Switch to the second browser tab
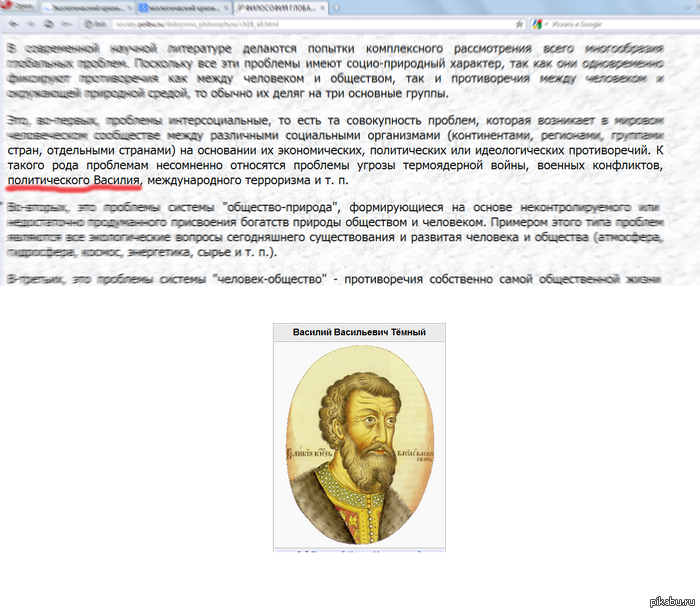The height and width of the screenshot is (613, 700). tap(183, 8)
